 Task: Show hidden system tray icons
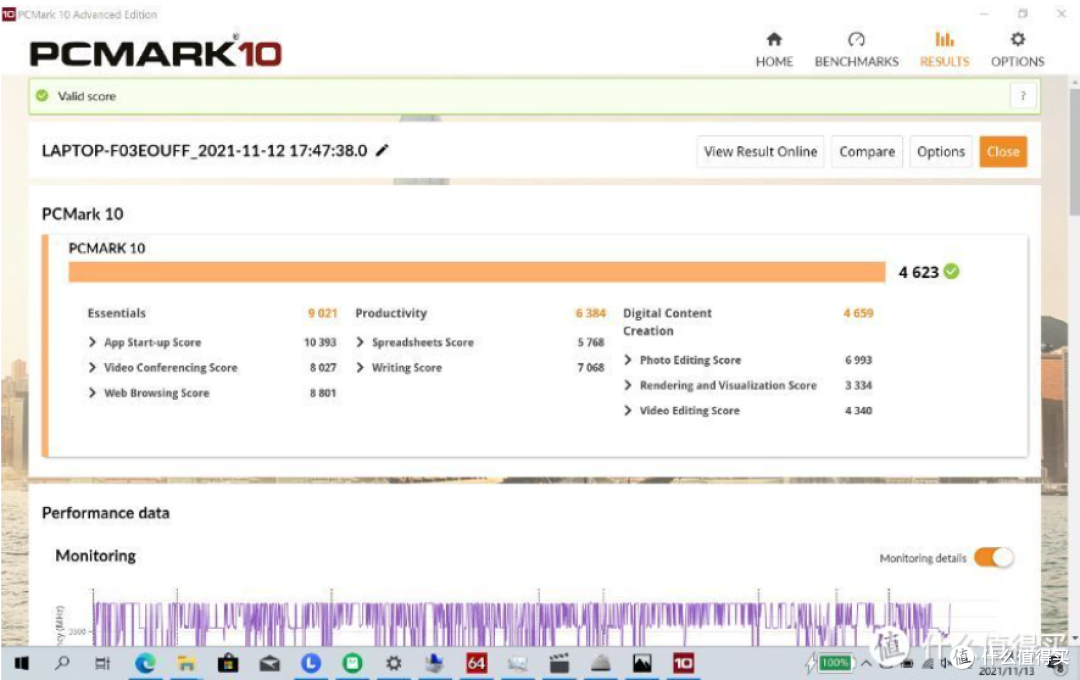tap(866, 663)
